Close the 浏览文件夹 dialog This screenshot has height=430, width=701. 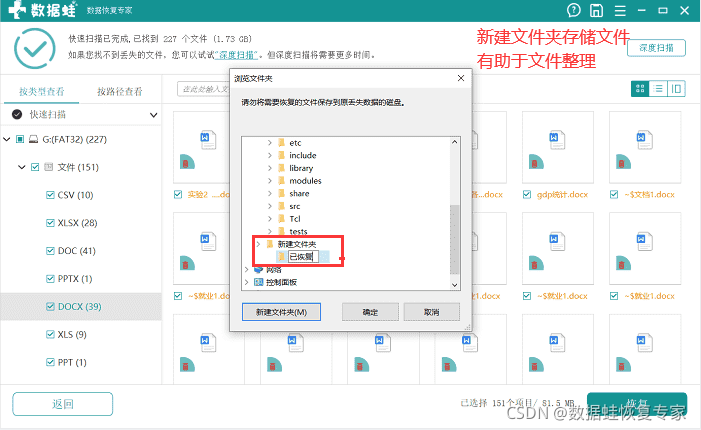pos(461,78)
